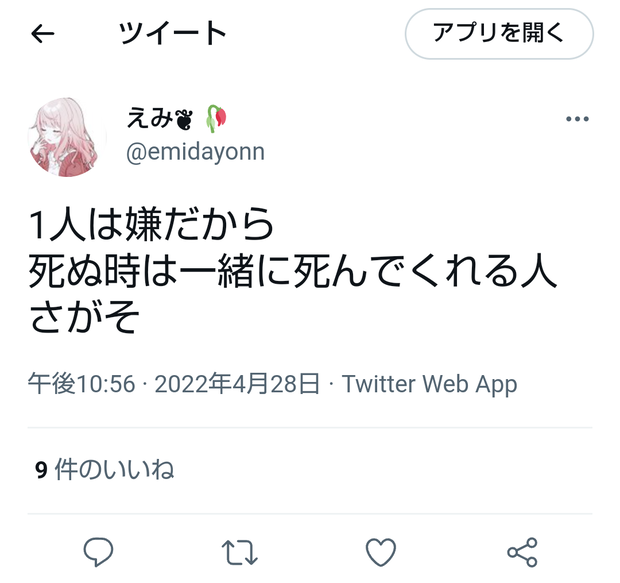620x583 pixels.
Task: Click the black heart emoji after えみ
Action: tap(184, 119)
